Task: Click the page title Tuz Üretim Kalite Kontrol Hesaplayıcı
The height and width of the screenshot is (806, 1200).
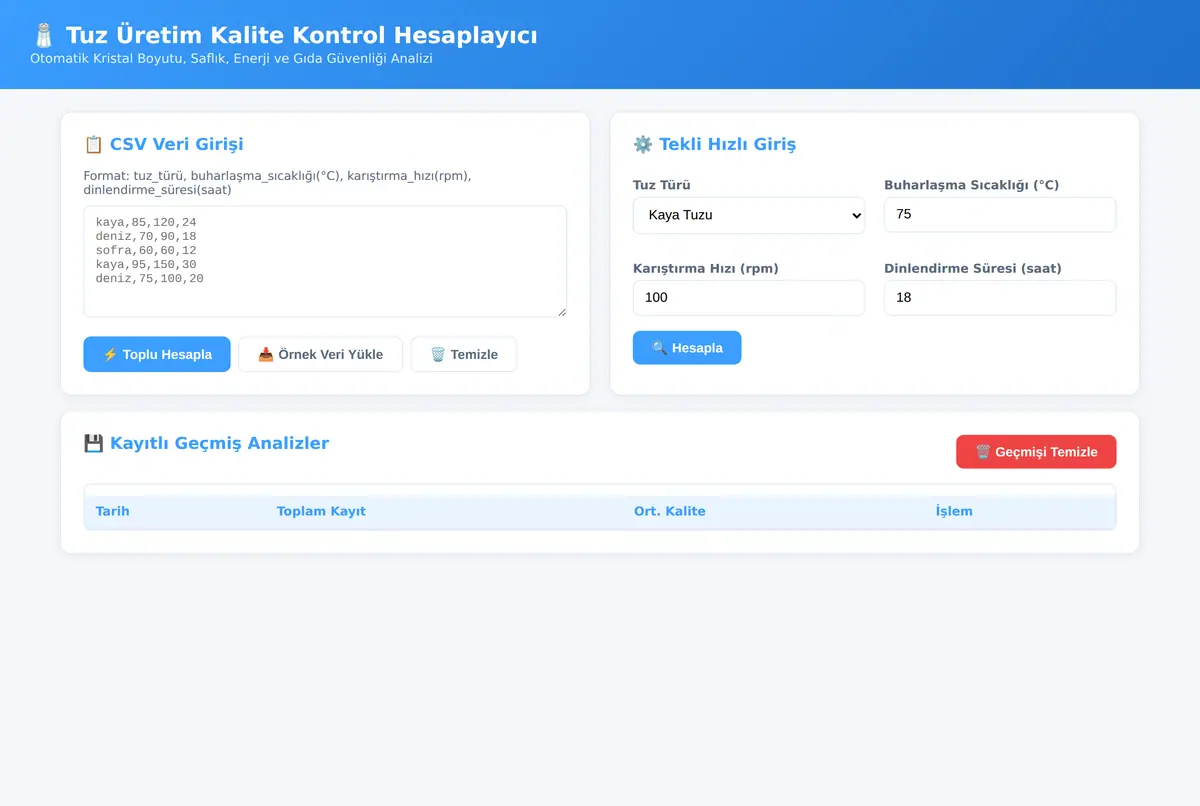Action: [301, 36]
